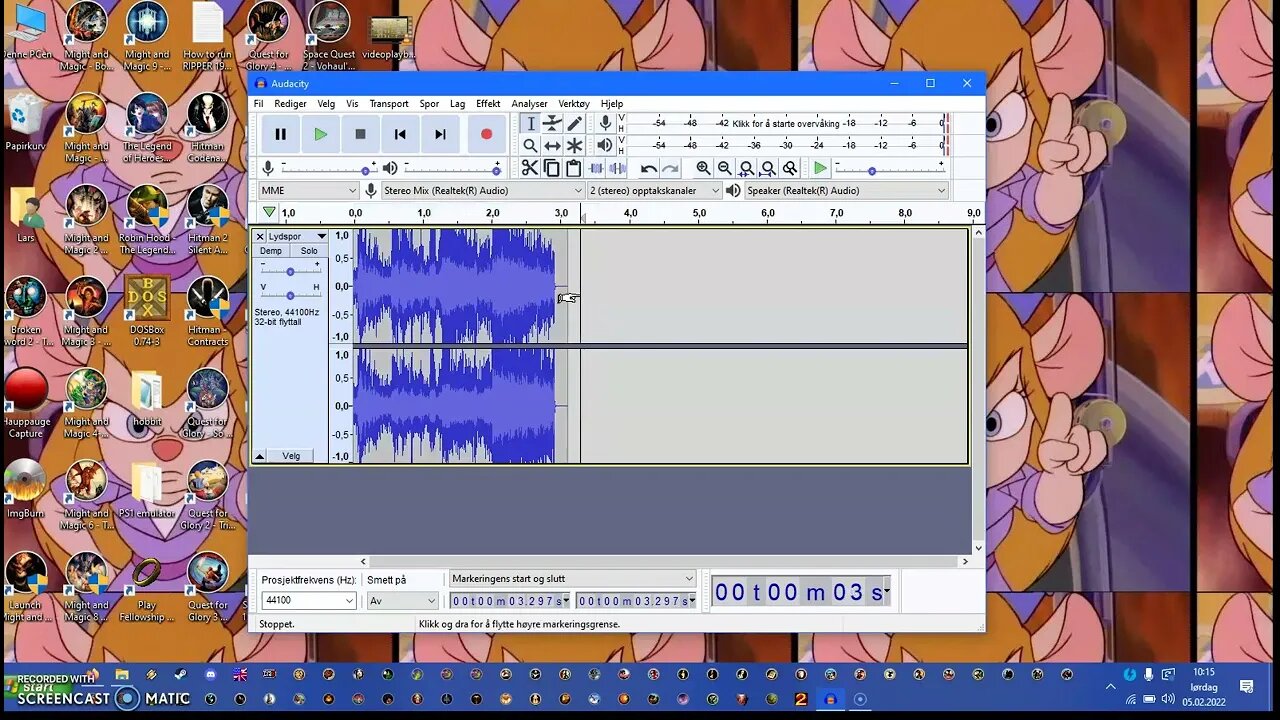Click the playback meter speaker icon
This screenshot has width=1280, height=720.
pos(605,146)
